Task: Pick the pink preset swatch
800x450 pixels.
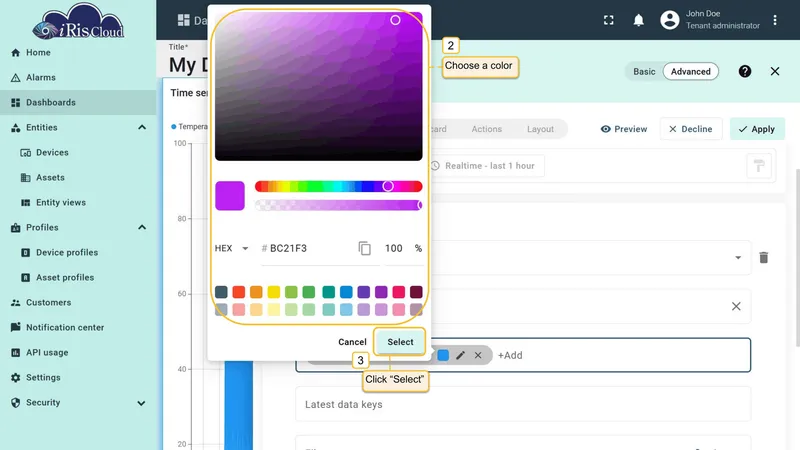Action: coord(398,292)
